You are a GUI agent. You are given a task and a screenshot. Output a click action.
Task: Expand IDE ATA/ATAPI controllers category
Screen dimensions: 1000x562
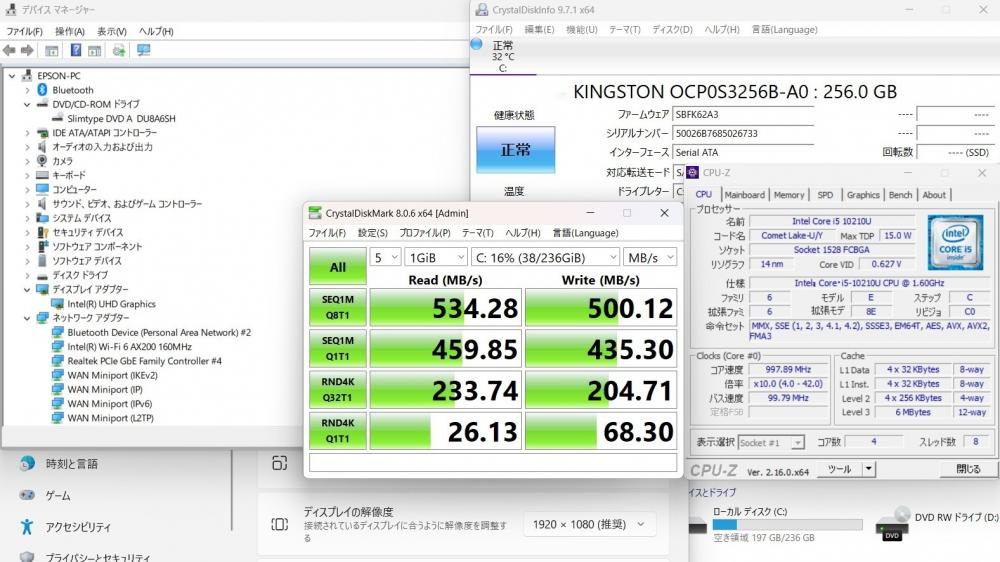tap(27, 133)
